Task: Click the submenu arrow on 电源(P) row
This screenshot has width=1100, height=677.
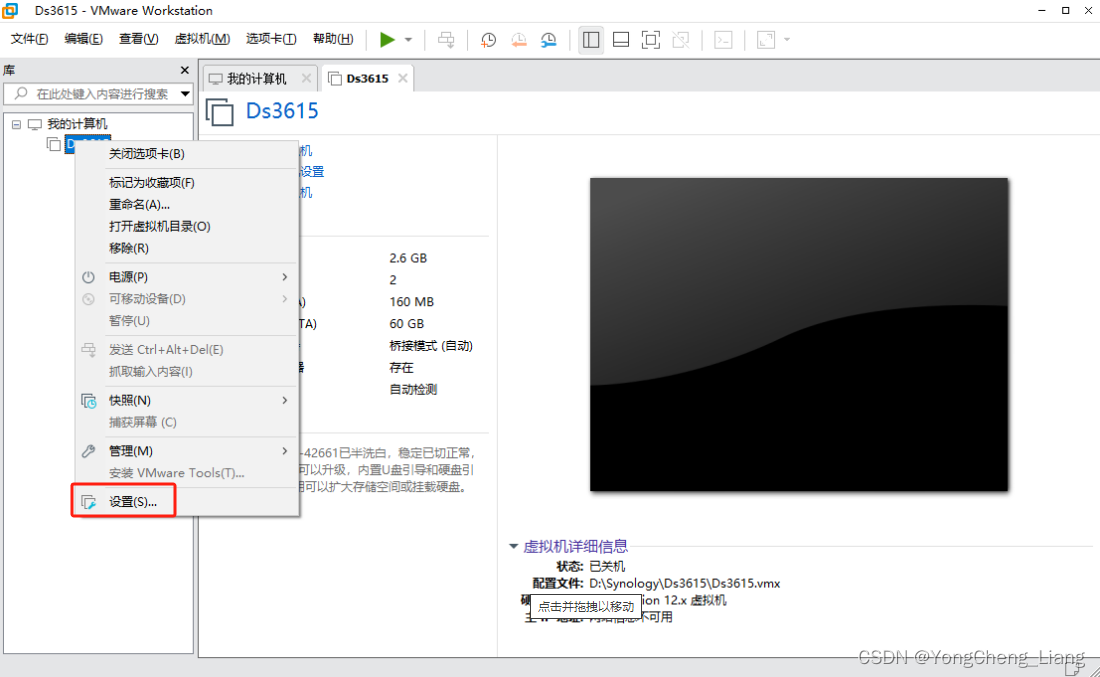Action: click(285, 277)
